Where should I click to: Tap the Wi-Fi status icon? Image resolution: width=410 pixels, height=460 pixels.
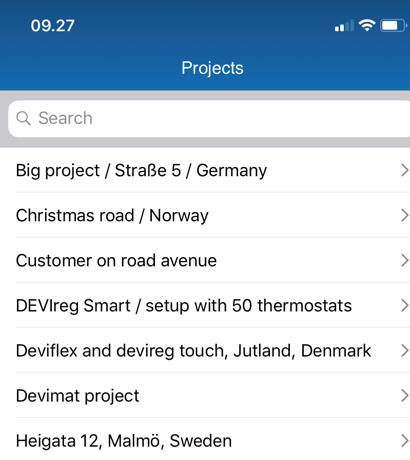[x=367, y=25]
